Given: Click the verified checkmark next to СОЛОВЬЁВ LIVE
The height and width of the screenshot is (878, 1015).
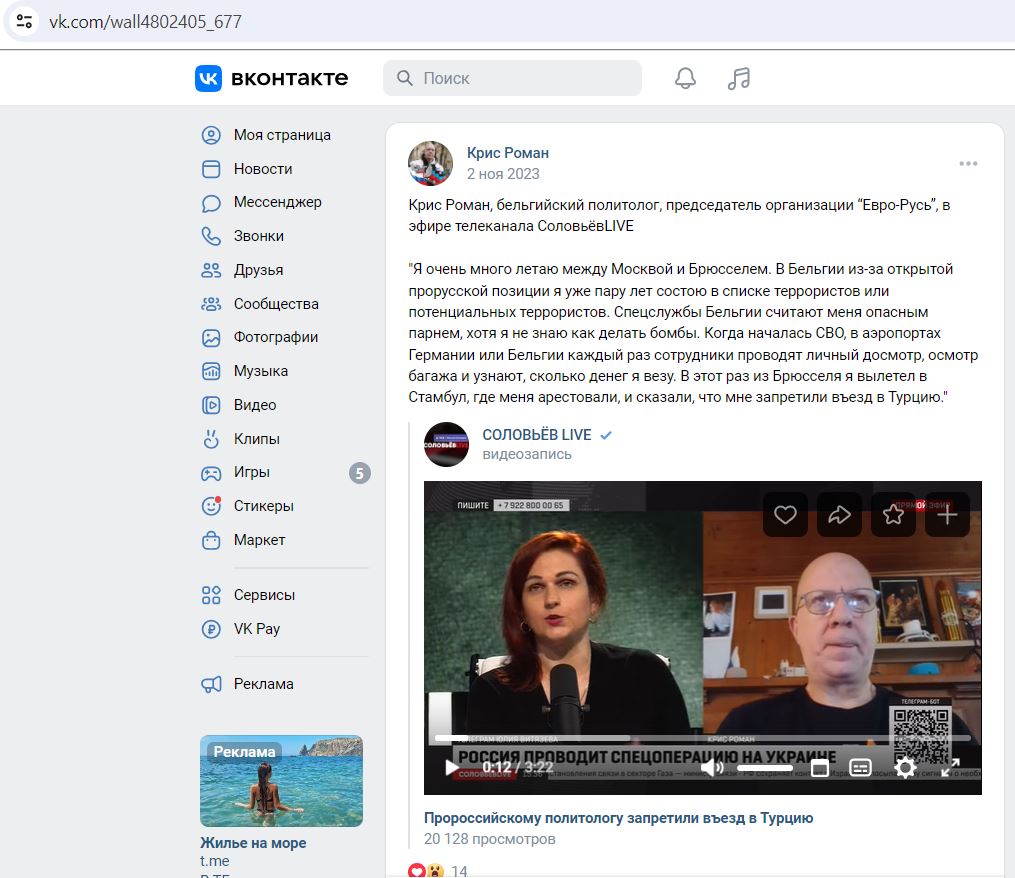Looking at the screenshot, I should click(606, 435).
